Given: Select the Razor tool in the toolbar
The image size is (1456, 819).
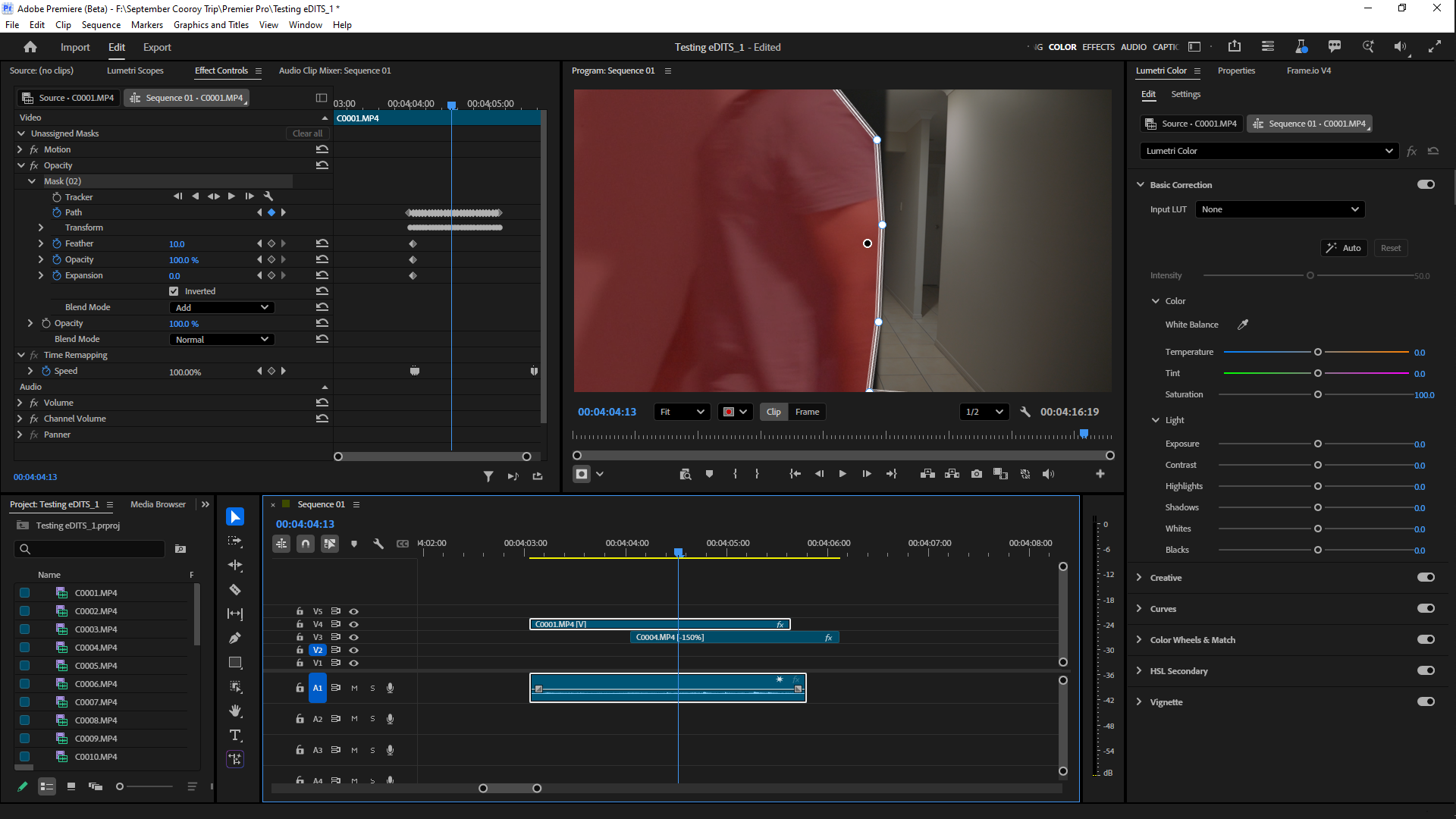Looking at the screenshot, I should click(x=235, y=589).
